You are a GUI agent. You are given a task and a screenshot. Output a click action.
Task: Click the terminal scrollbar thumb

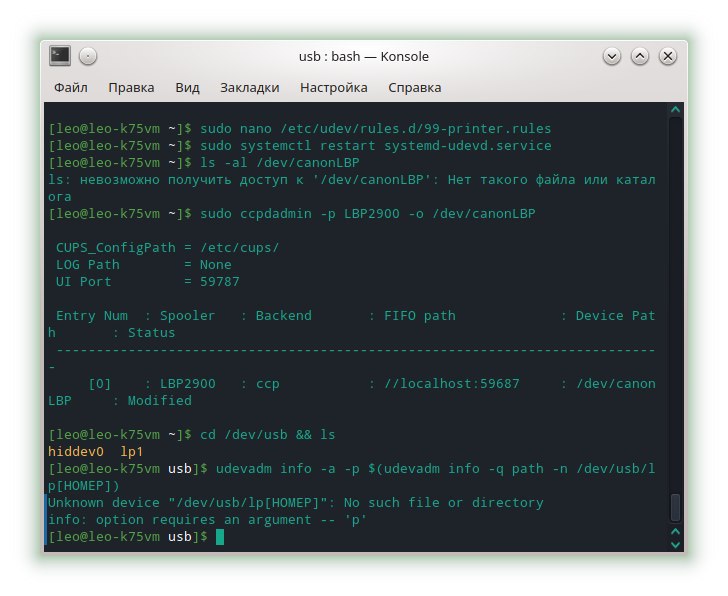[676, 507]
